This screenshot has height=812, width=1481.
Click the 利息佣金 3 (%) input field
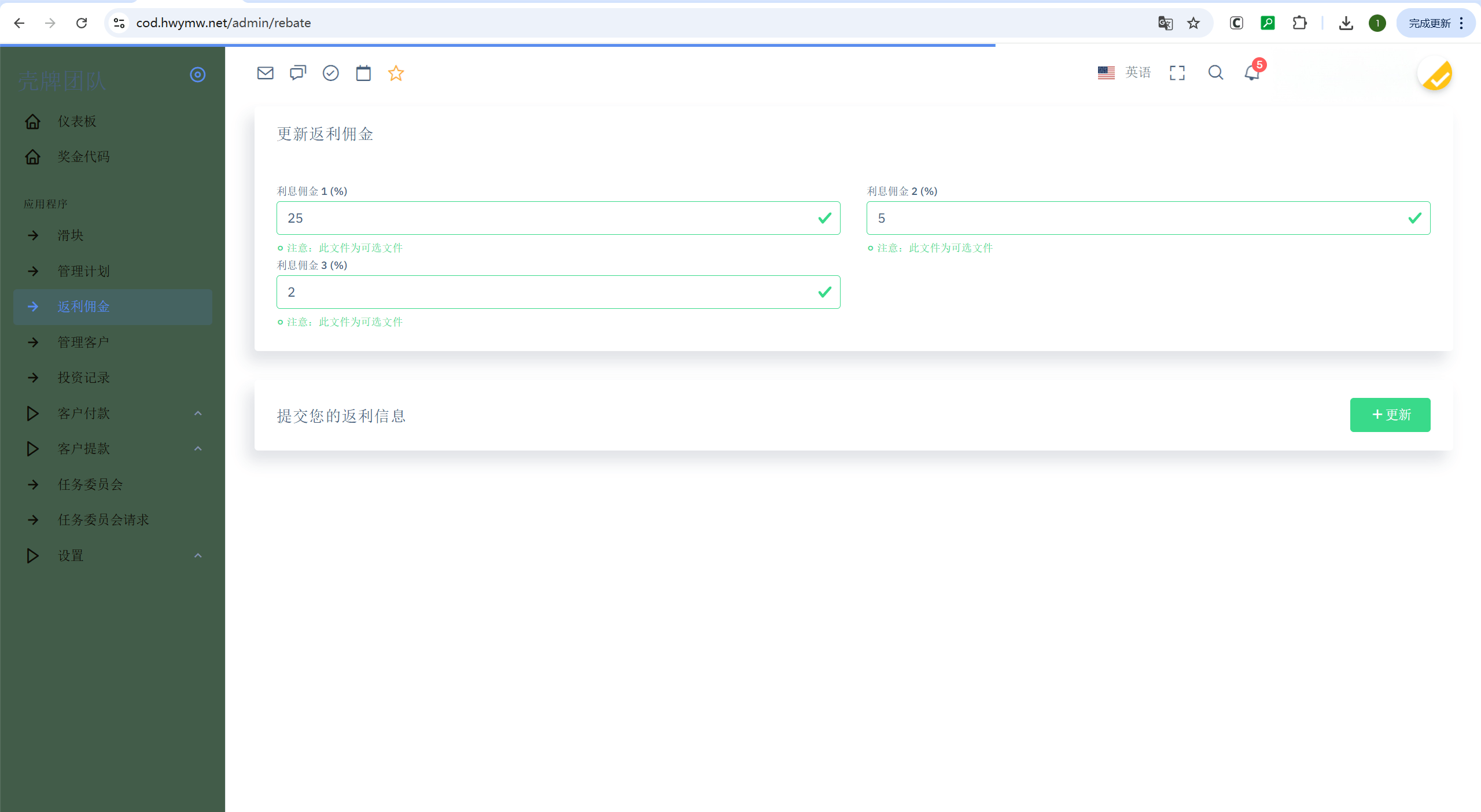click(x=544, y=292)
